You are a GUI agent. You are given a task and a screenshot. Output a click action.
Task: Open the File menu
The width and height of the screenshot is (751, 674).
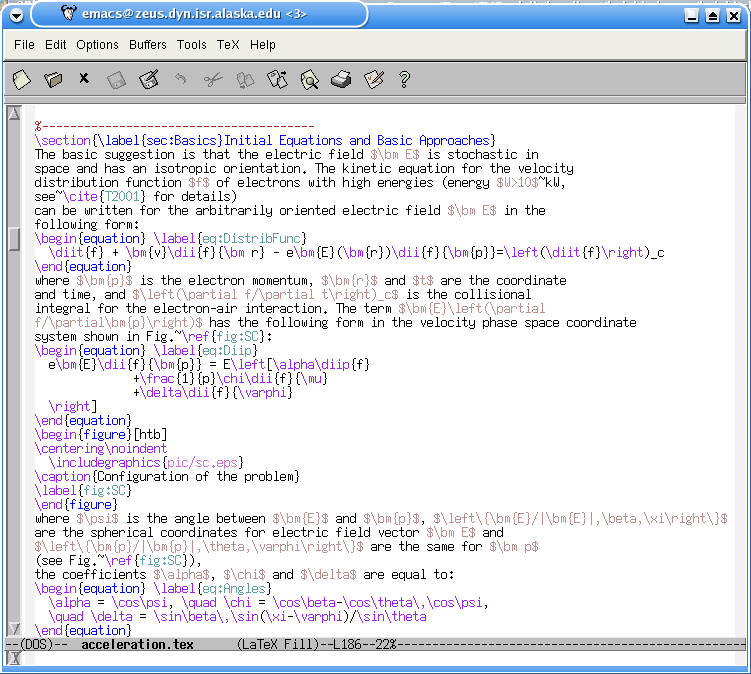(24, 45)
